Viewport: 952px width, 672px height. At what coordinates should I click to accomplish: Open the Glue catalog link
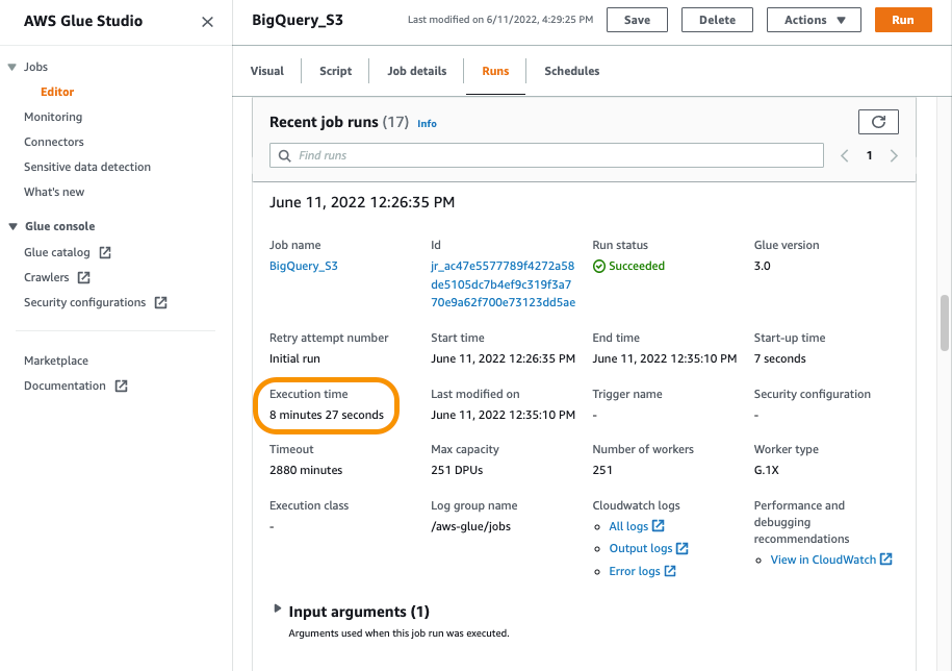56,252
